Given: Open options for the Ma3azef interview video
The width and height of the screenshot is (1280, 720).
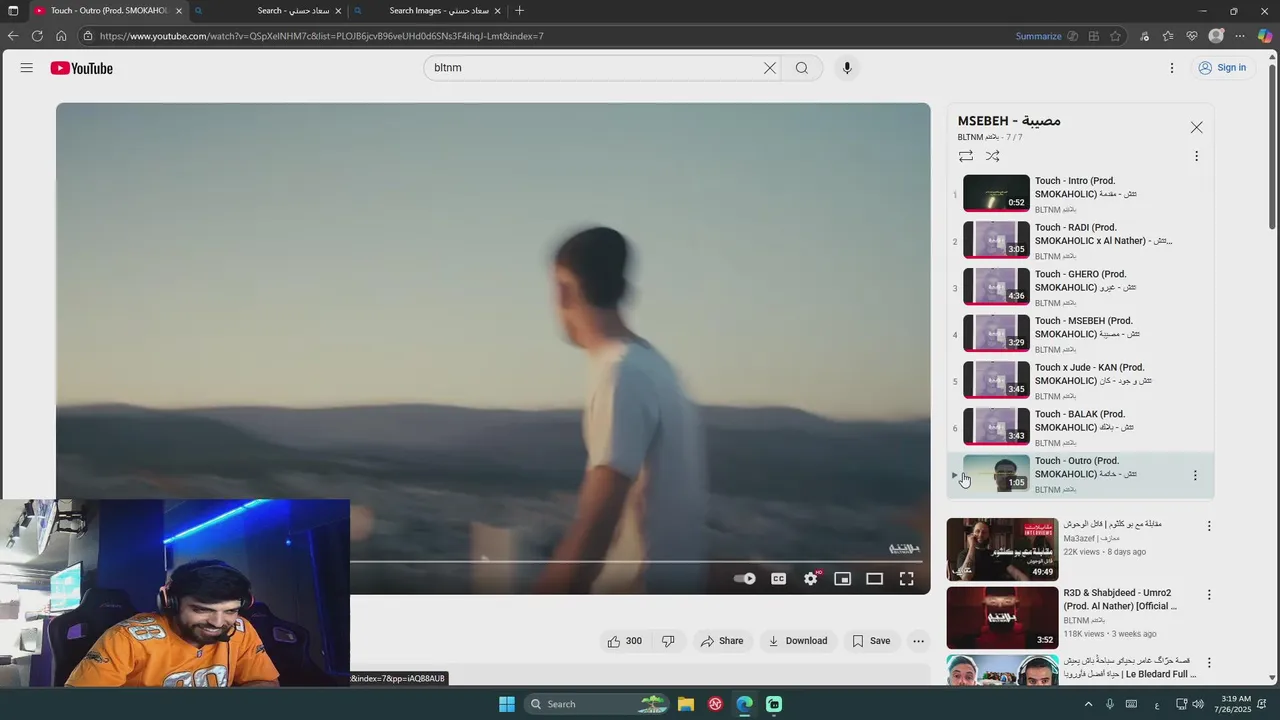Looking at the screenshot, I should point(1209,526).
